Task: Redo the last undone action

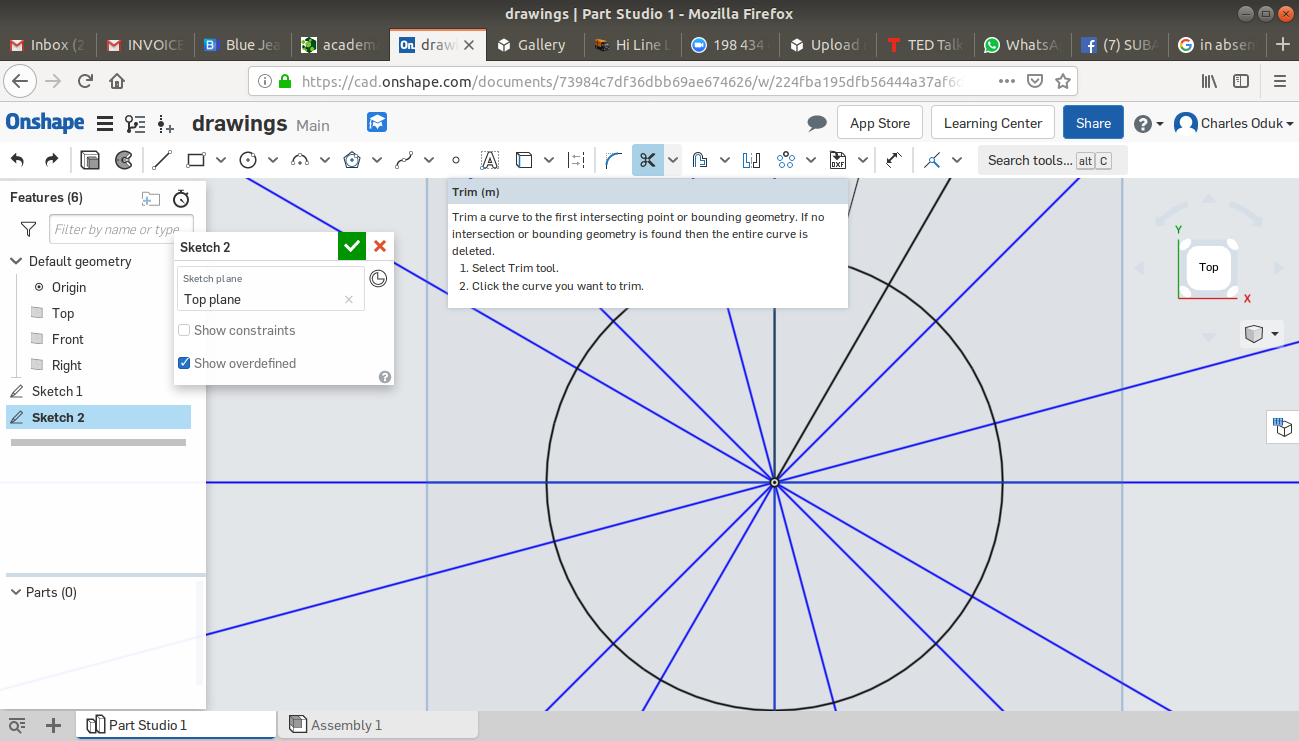Action: point(51,160)
